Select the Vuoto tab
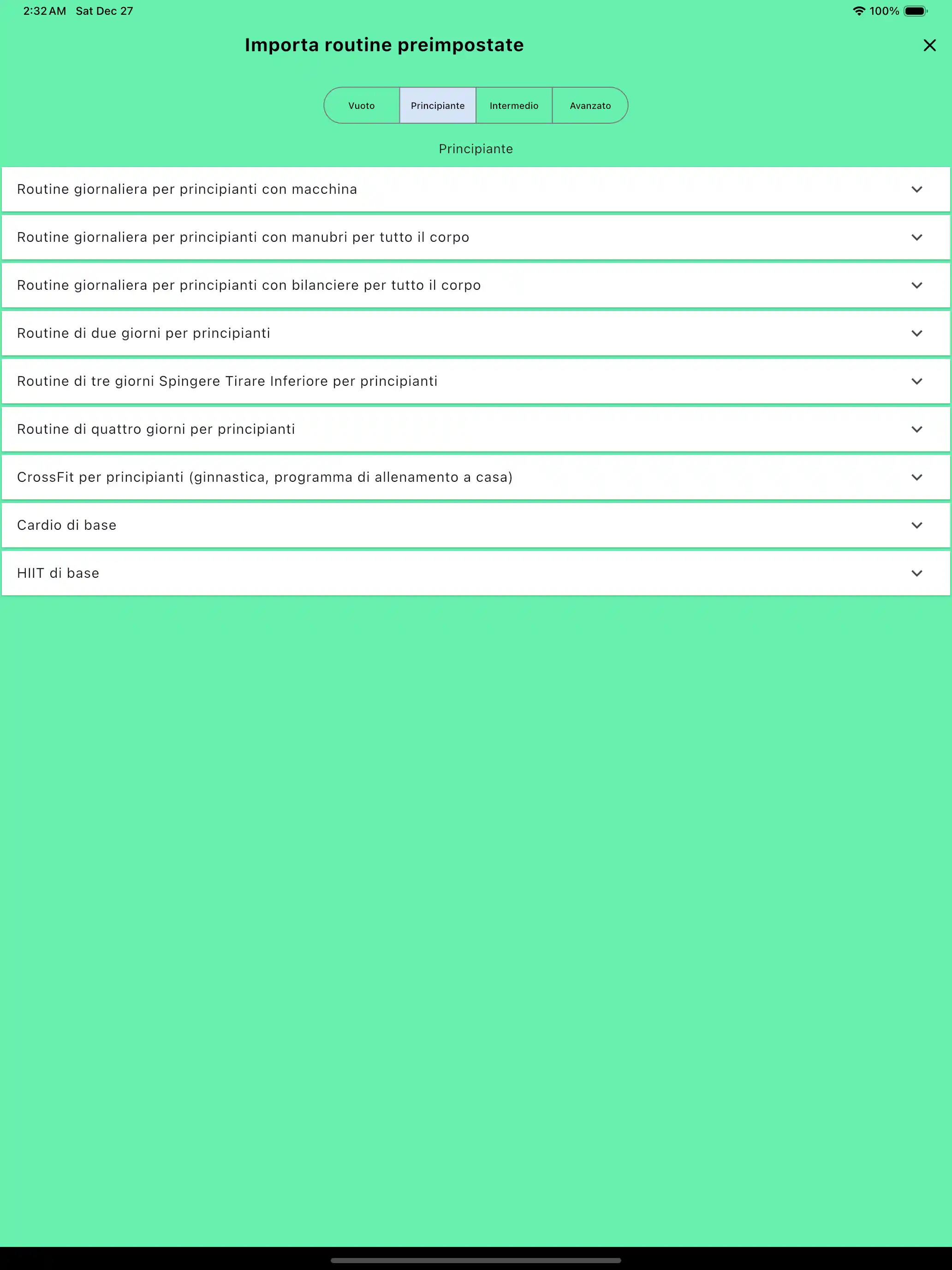This screenshot has width=952, height=1270. coord(362,105)
